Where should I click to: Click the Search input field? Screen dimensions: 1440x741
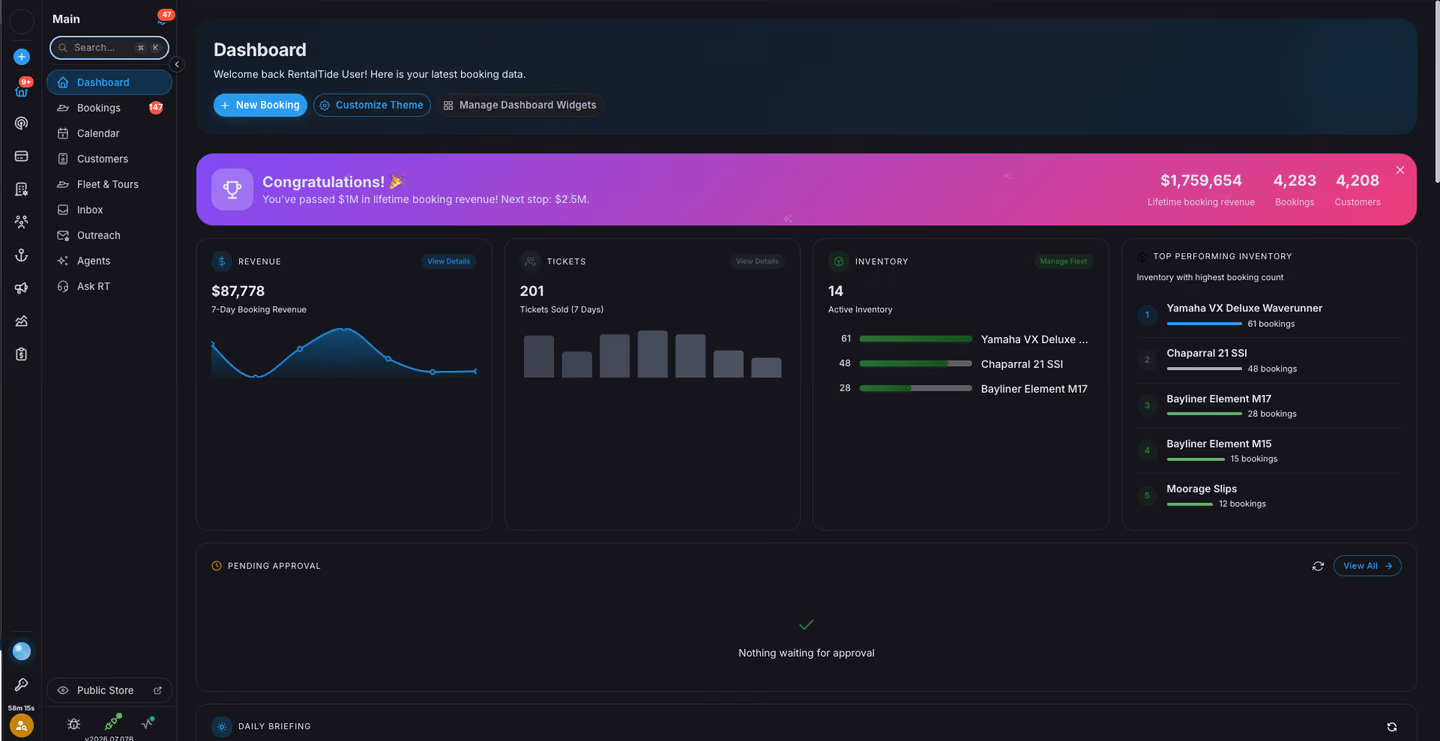point(109,47)
